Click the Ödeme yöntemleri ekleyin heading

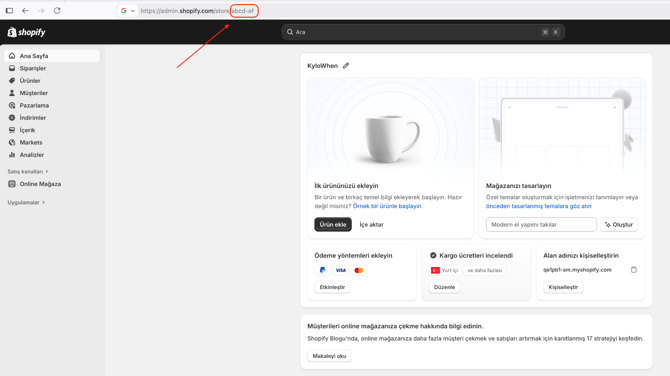click(x=353, y=256)
